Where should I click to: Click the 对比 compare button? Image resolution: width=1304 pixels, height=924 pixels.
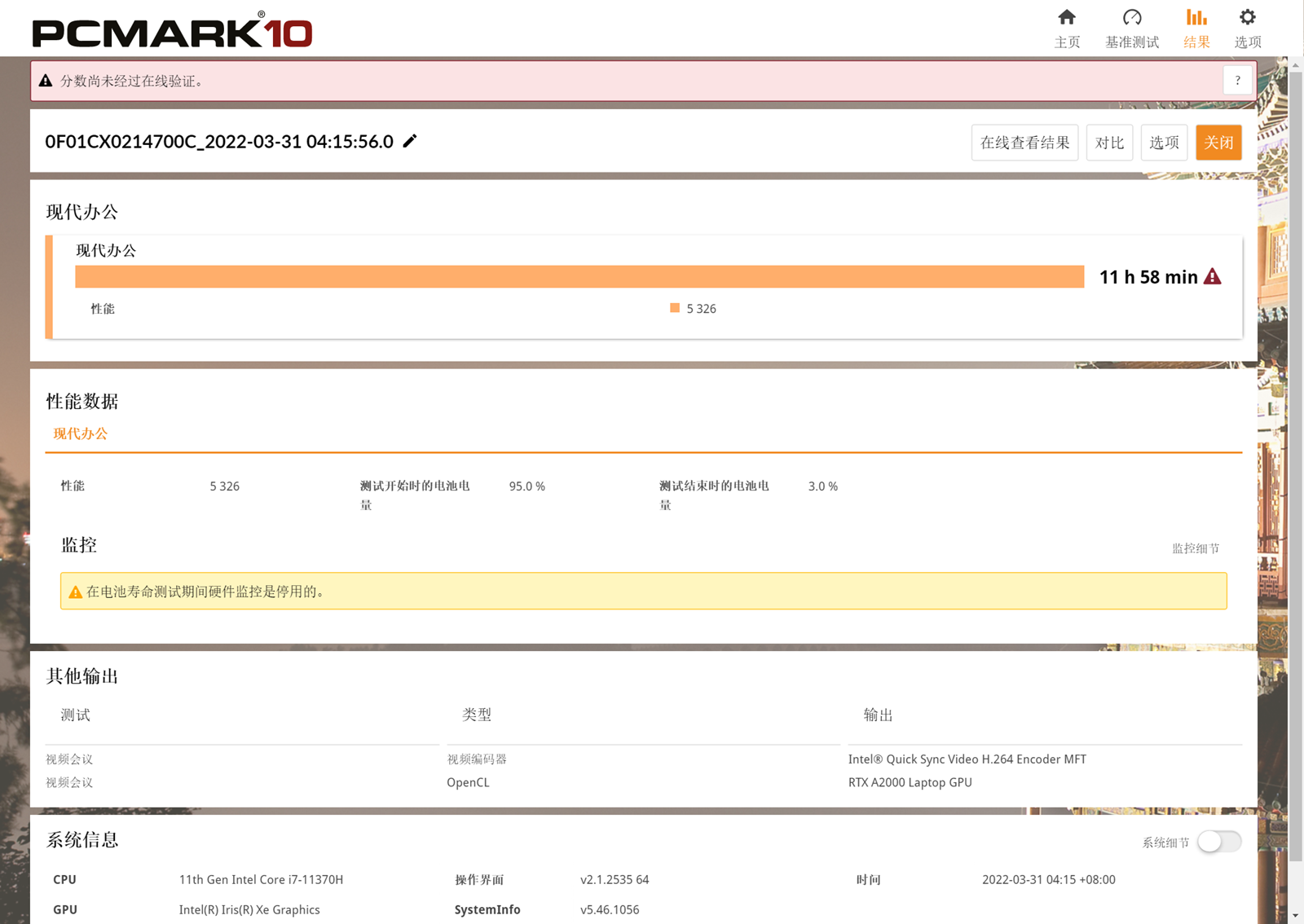coord(1109,143)
